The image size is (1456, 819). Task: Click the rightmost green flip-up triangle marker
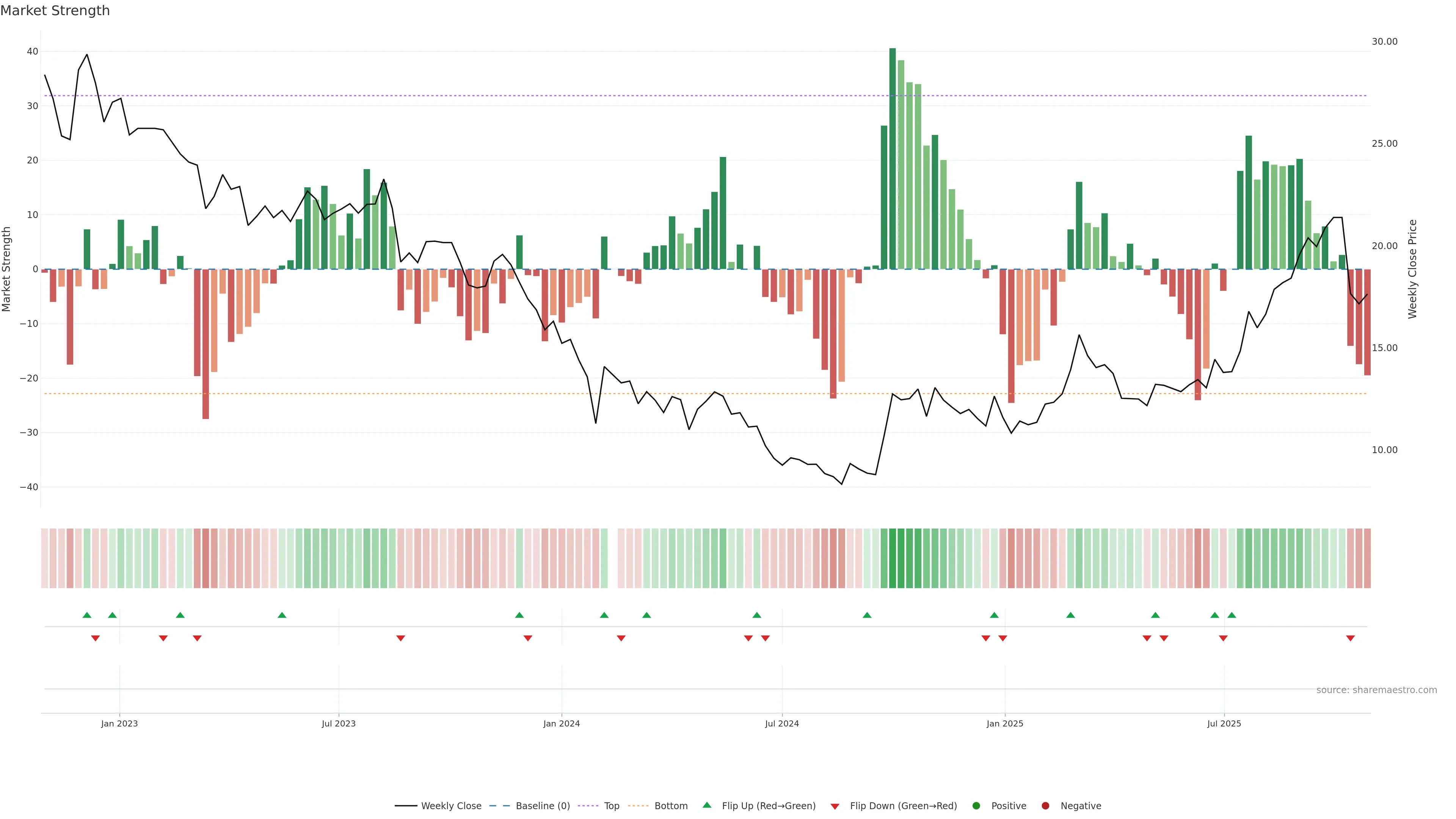(x=1232, y=615)
